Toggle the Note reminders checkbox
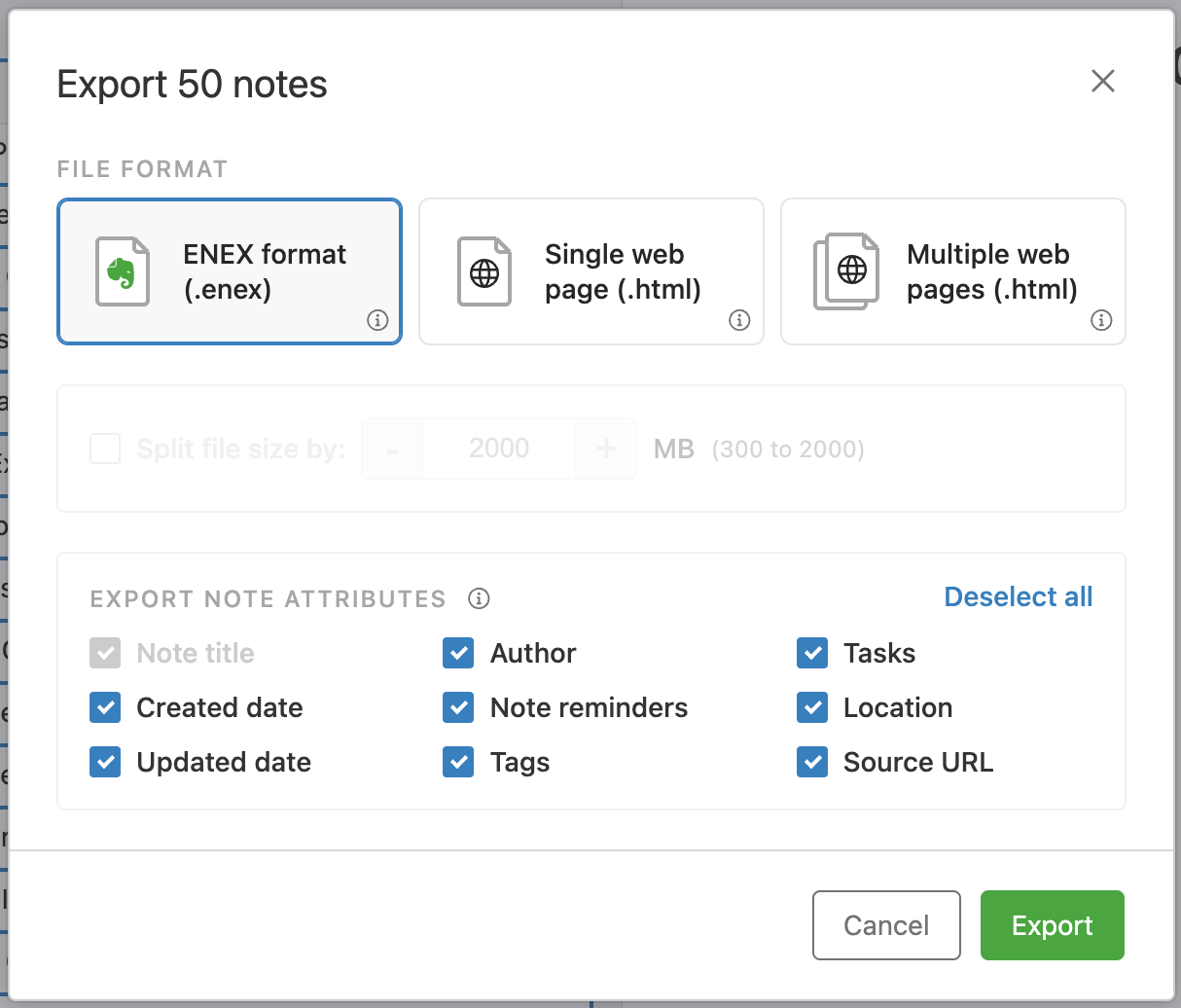 pos(458,707)
